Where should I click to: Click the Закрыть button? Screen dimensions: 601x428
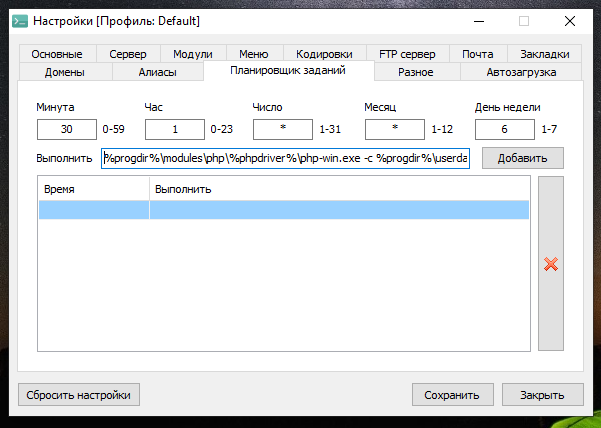tap(542, 394)
